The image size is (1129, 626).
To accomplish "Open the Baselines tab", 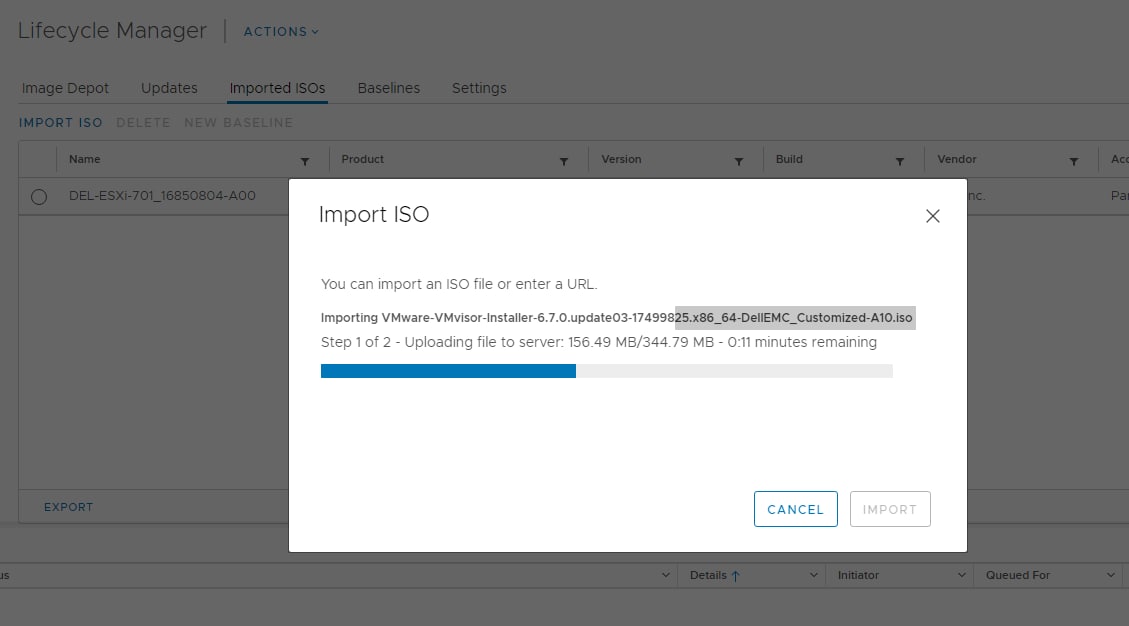I will [x=389, y=88].
